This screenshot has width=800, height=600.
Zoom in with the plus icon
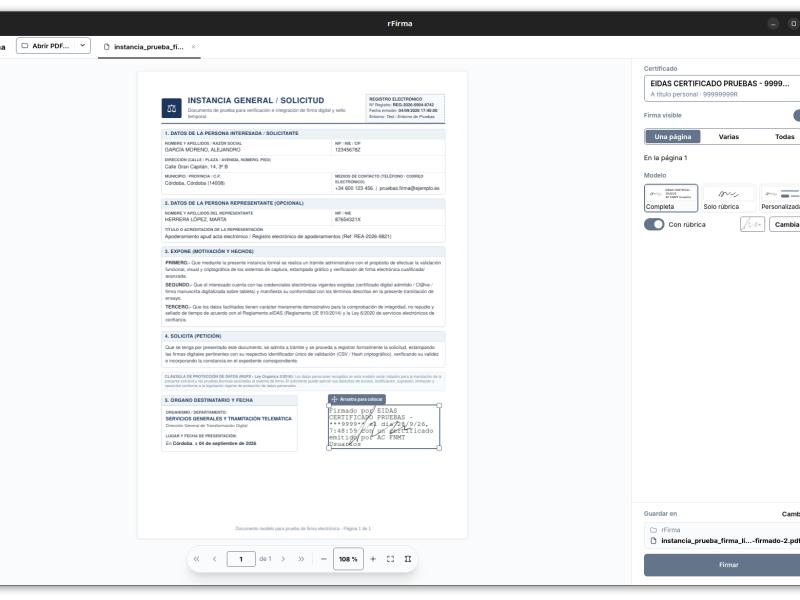point(373,559)
